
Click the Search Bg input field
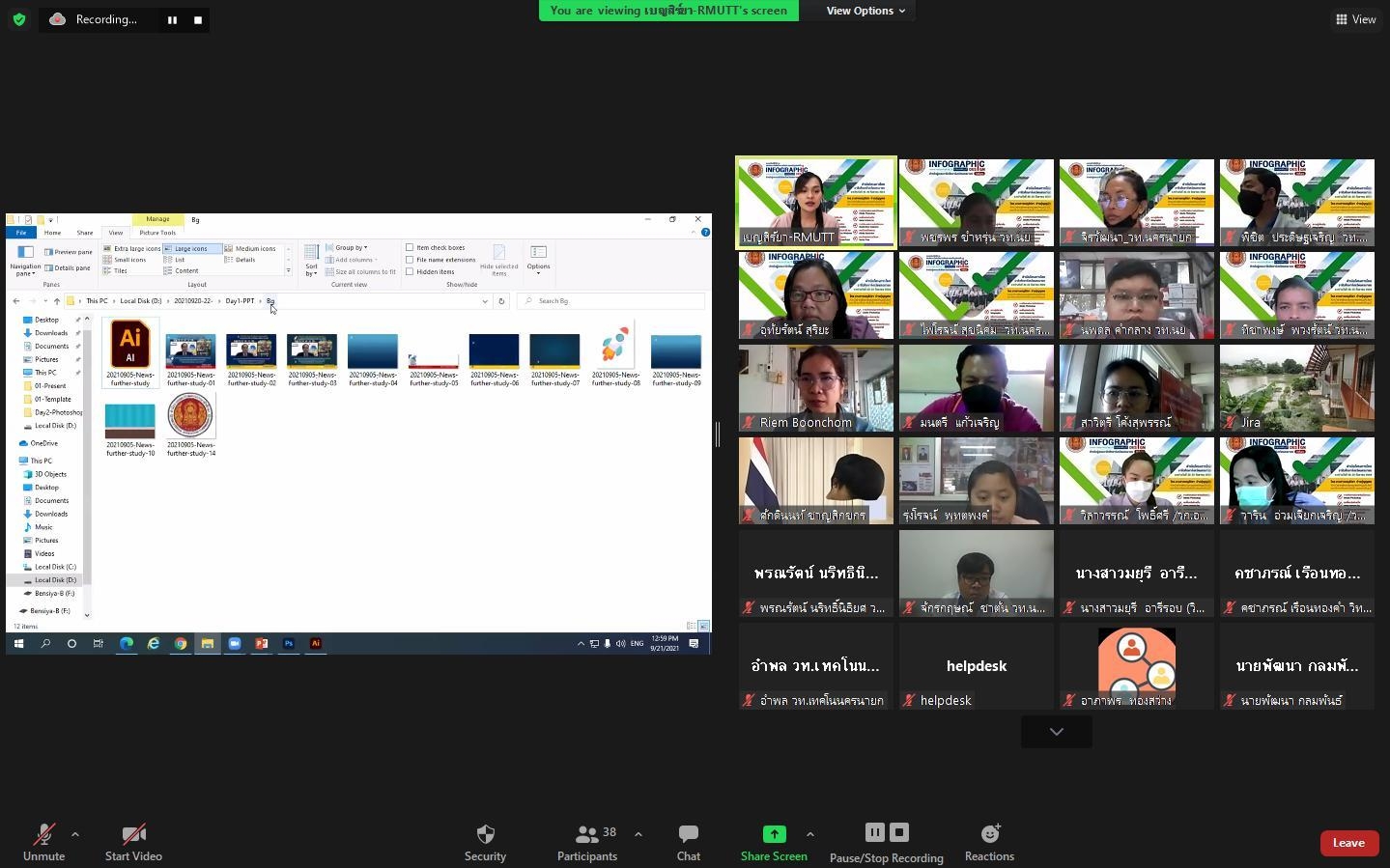click(610, 301)
